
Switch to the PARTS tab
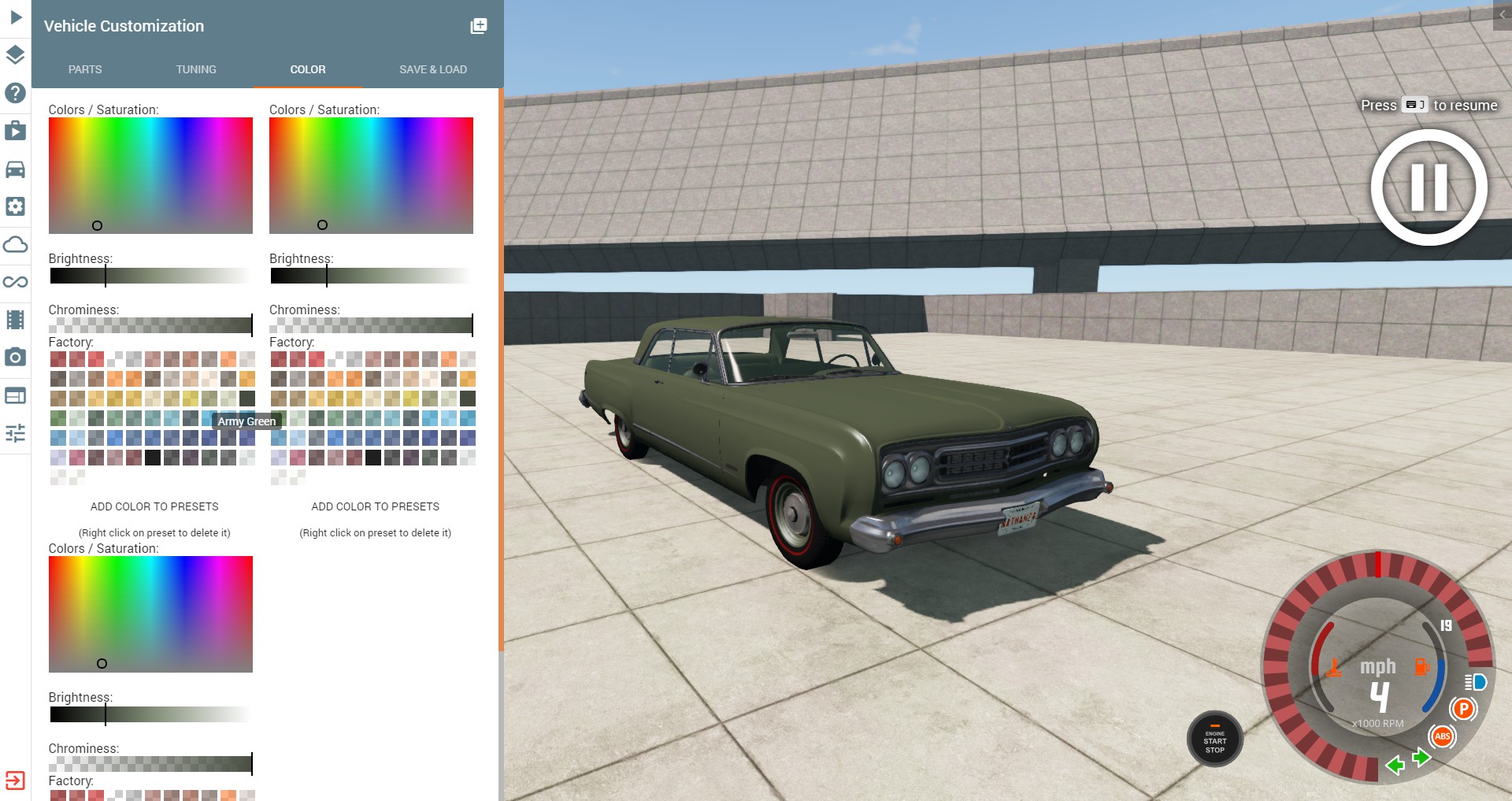pyautogui.click(x=85, y=69)
